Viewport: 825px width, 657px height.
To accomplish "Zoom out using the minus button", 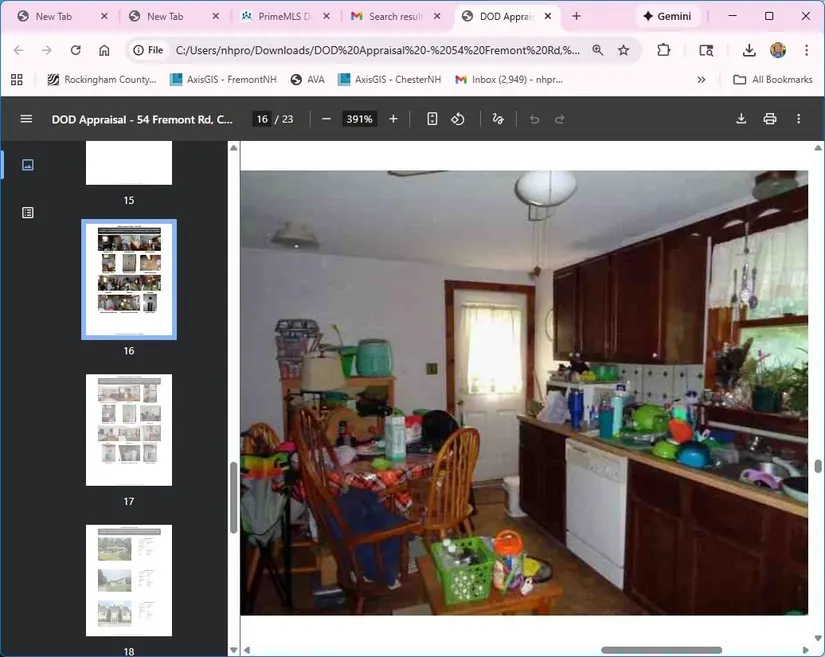I will click(x=326, y=119).
